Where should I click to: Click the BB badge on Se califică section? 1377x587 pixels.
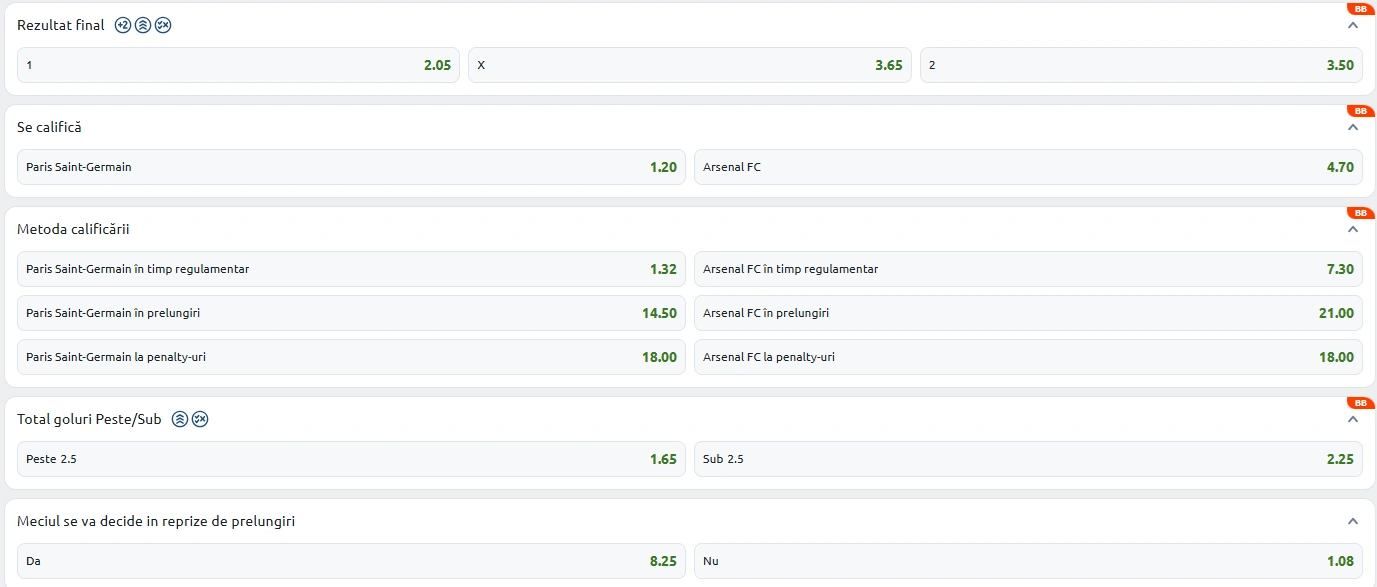[1361, 110]
